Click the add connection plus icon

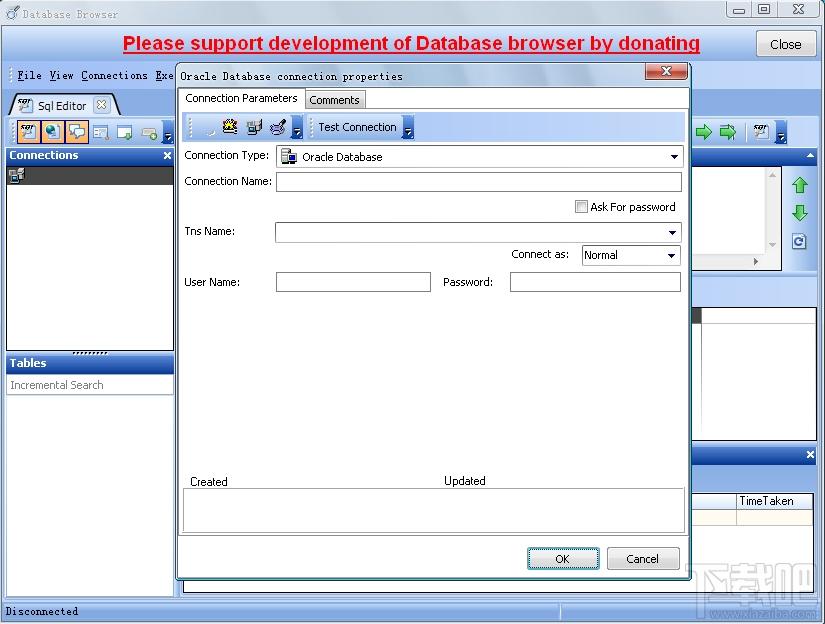(149, 134)
